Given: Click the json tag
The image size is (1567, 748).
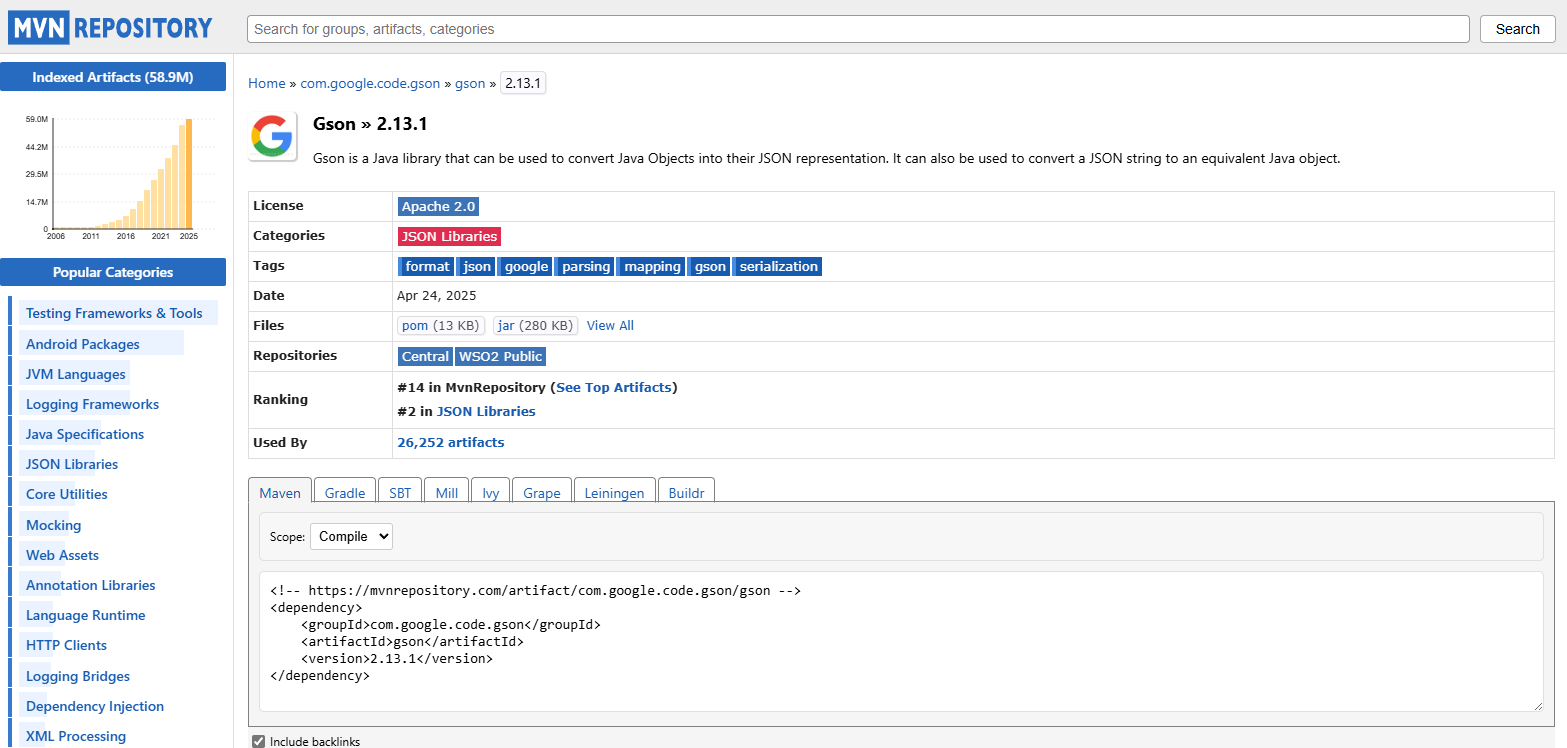Looking at the screenshot, I should point(476,266).
